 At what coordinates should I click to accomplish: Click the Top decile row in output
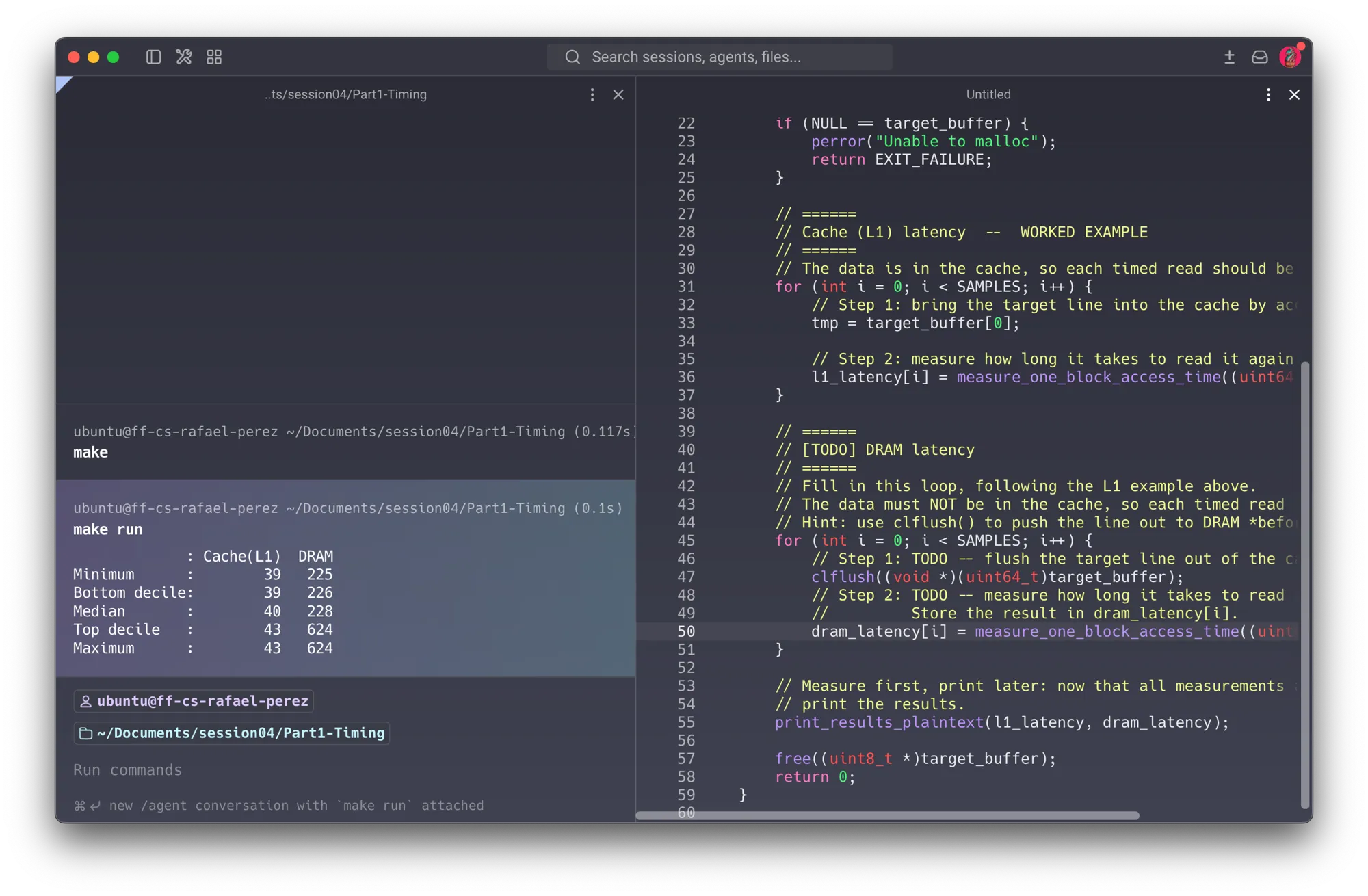tap(203, 630)
